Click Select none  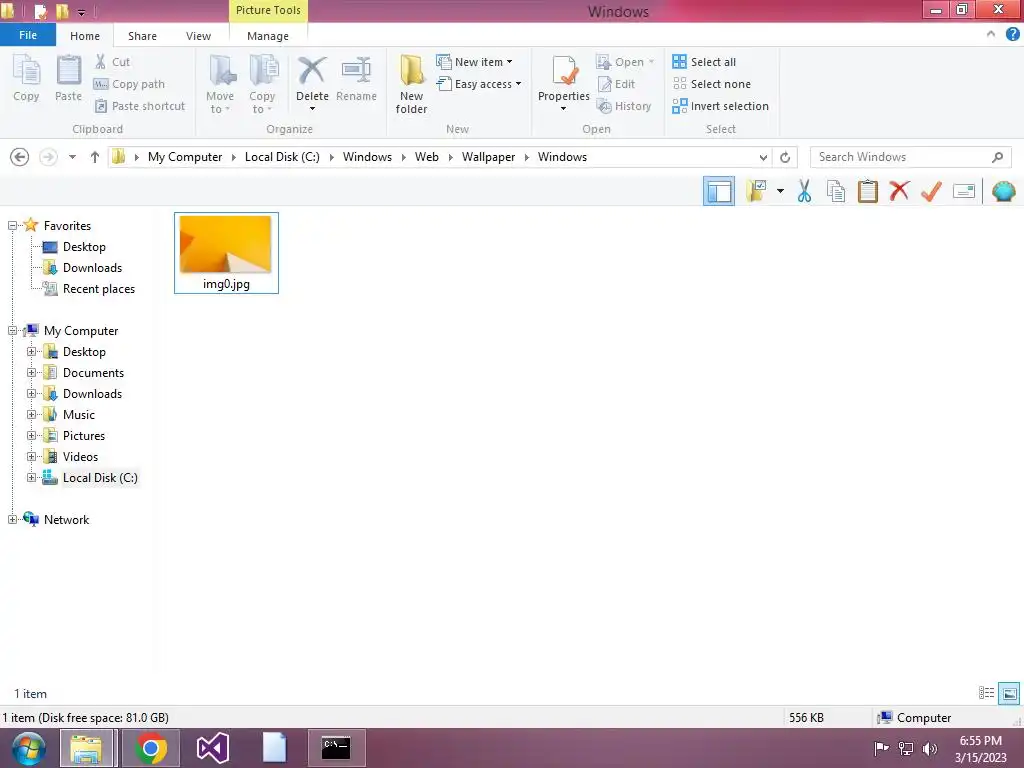click(x=712, y=84)
